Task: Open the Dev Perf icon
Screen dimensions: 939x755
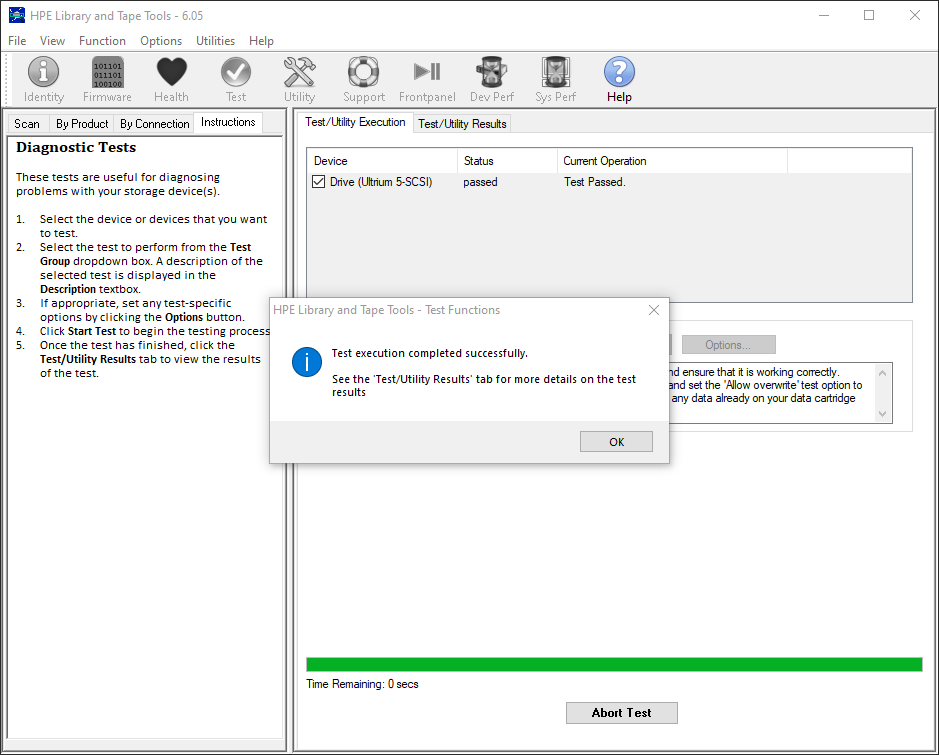Action: (492, 79)
